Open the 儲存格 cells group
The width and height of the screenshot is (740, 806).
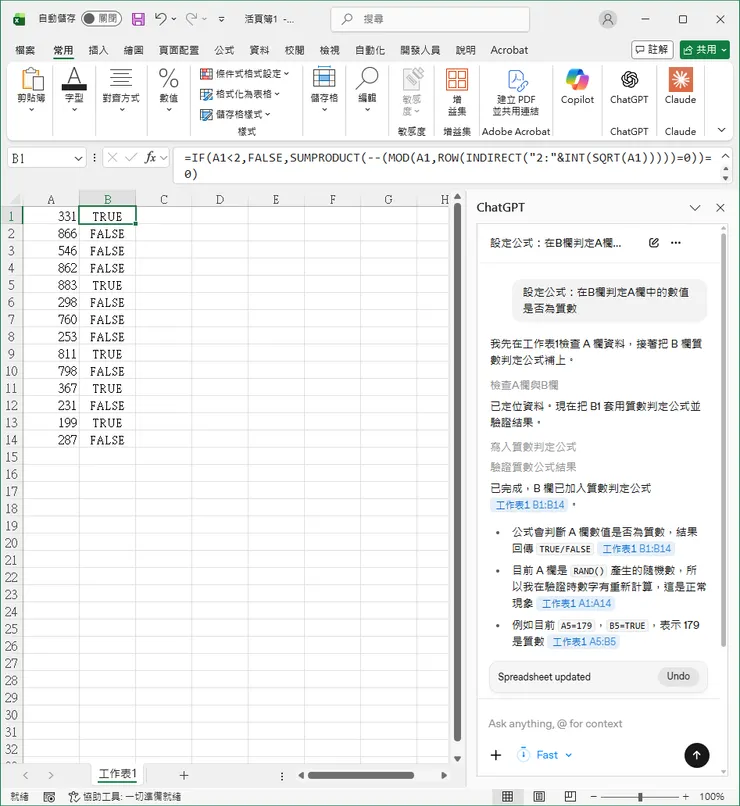tap(324, 89)
